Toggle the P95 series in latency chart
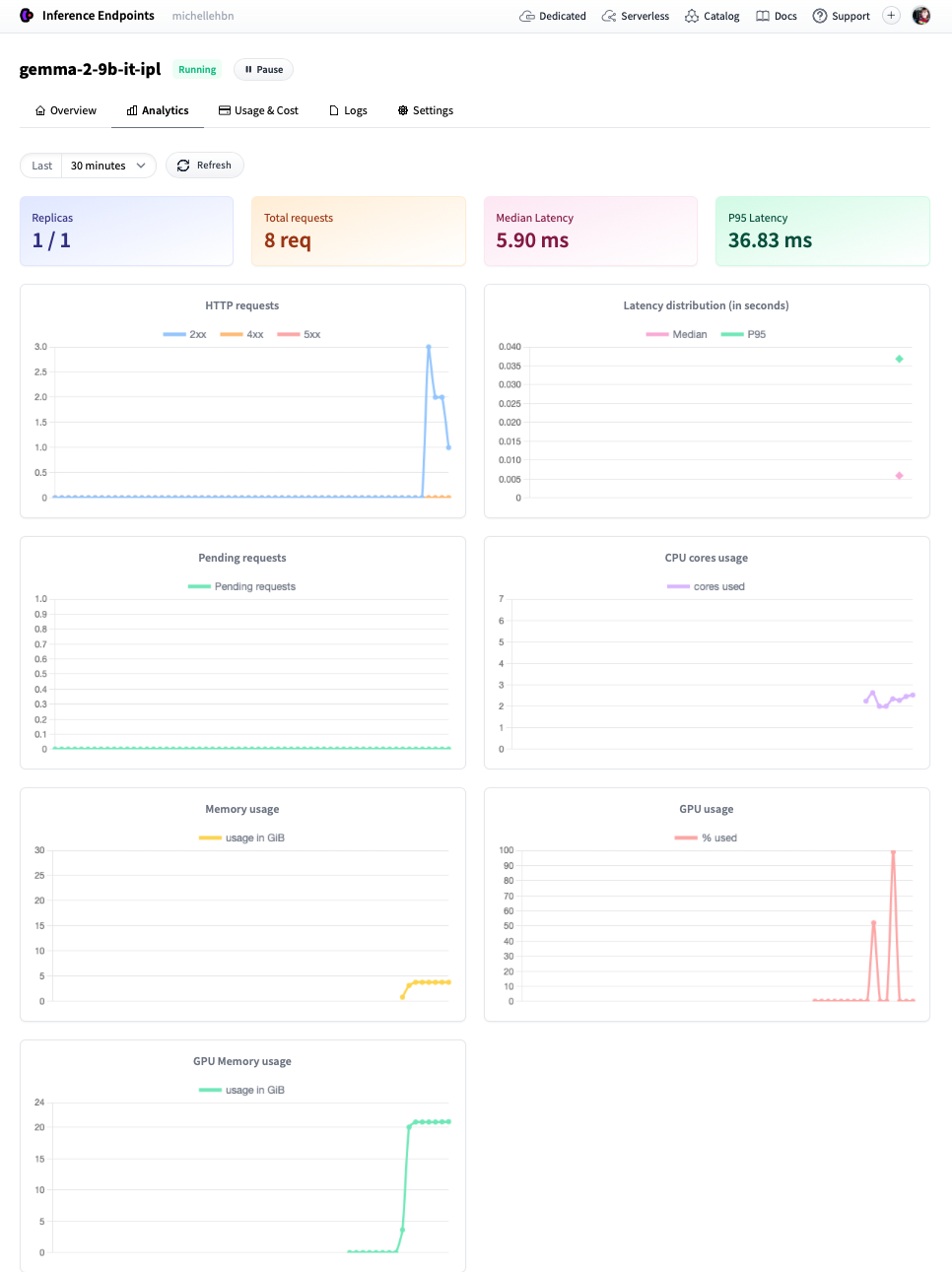The height and width of the screenshot is (1272, 952). (x=743, y=335)
